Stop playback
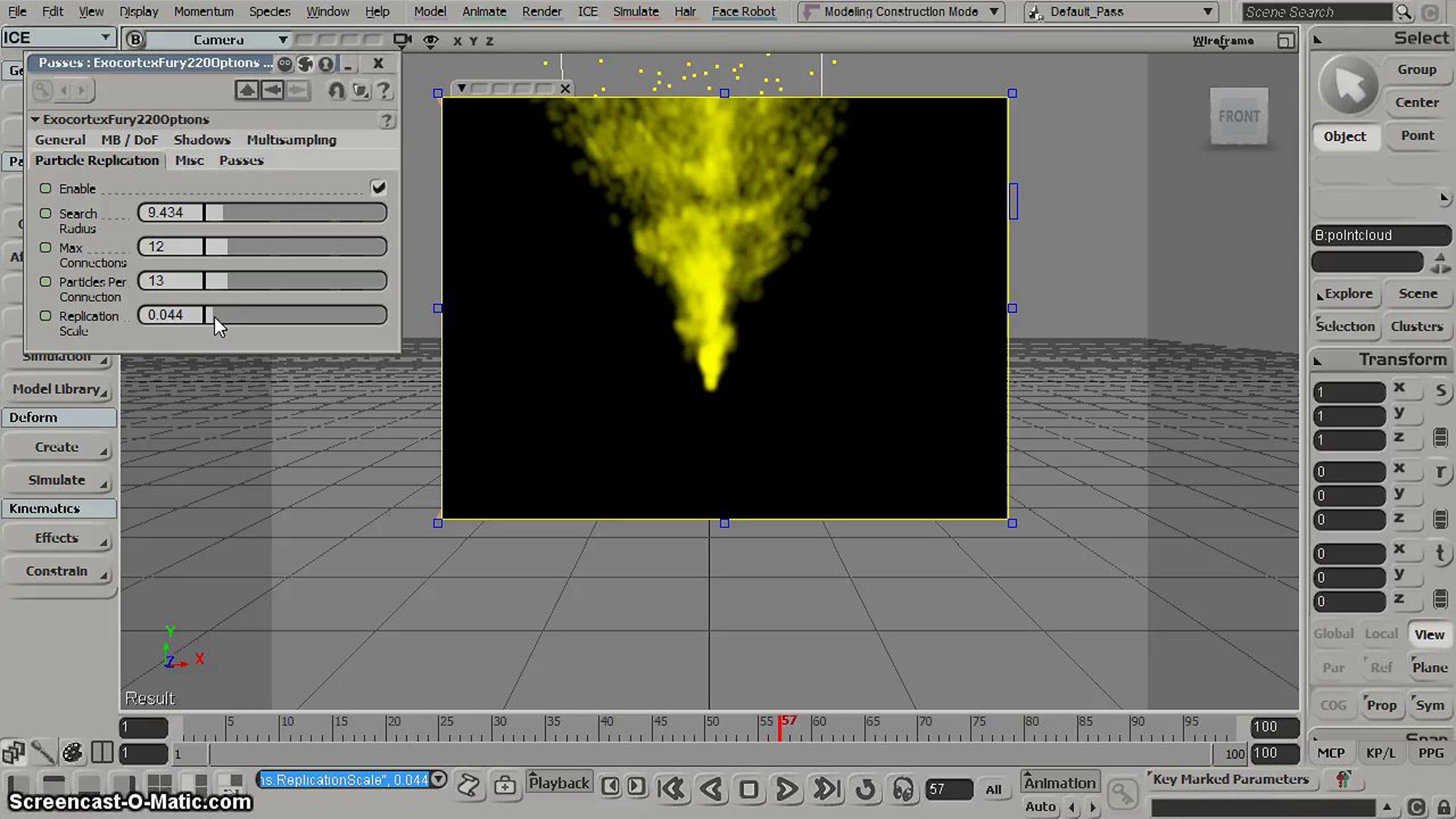 tap(749, 789)
